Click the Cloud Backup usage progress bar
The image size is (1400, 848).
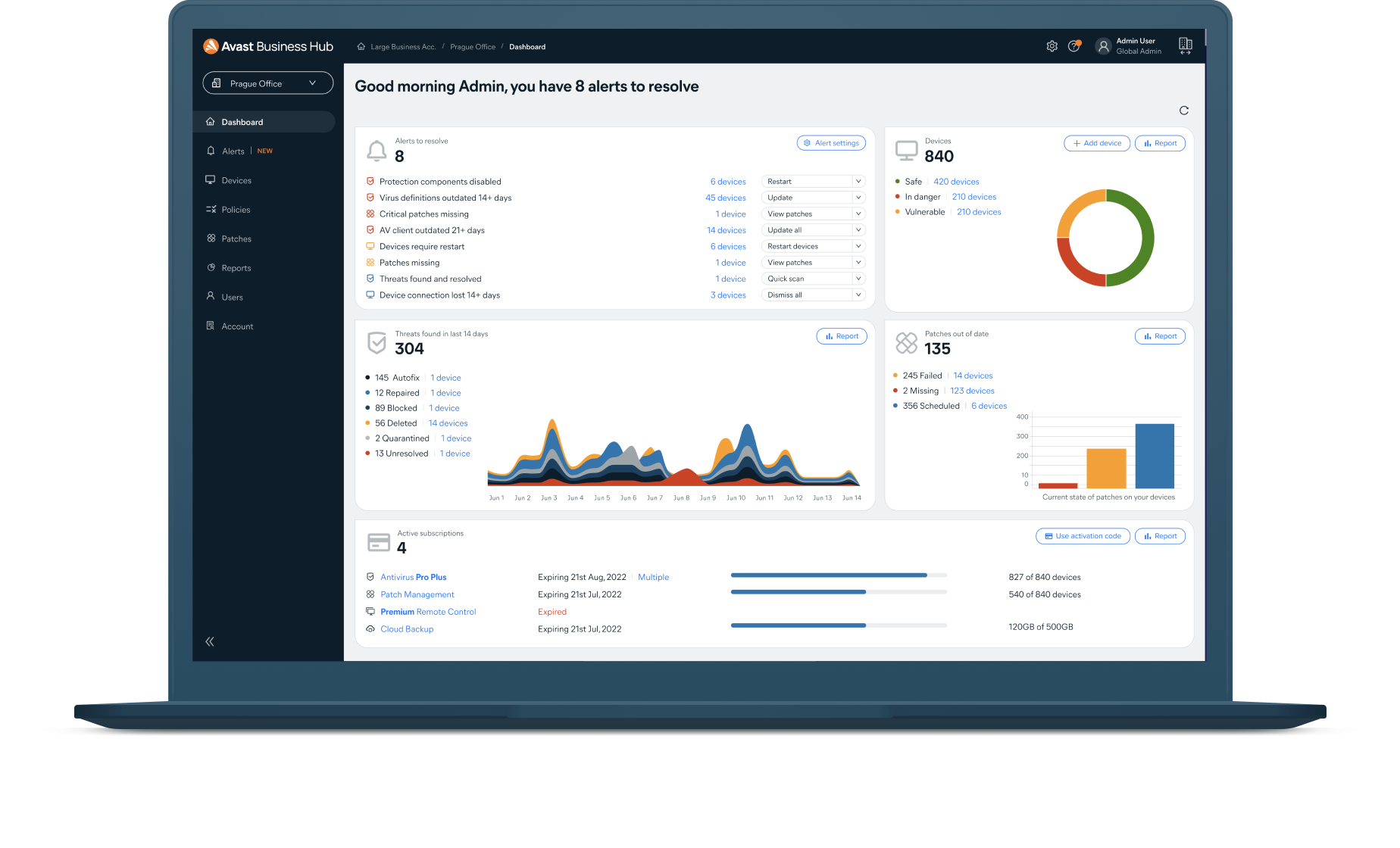(837, 625)
